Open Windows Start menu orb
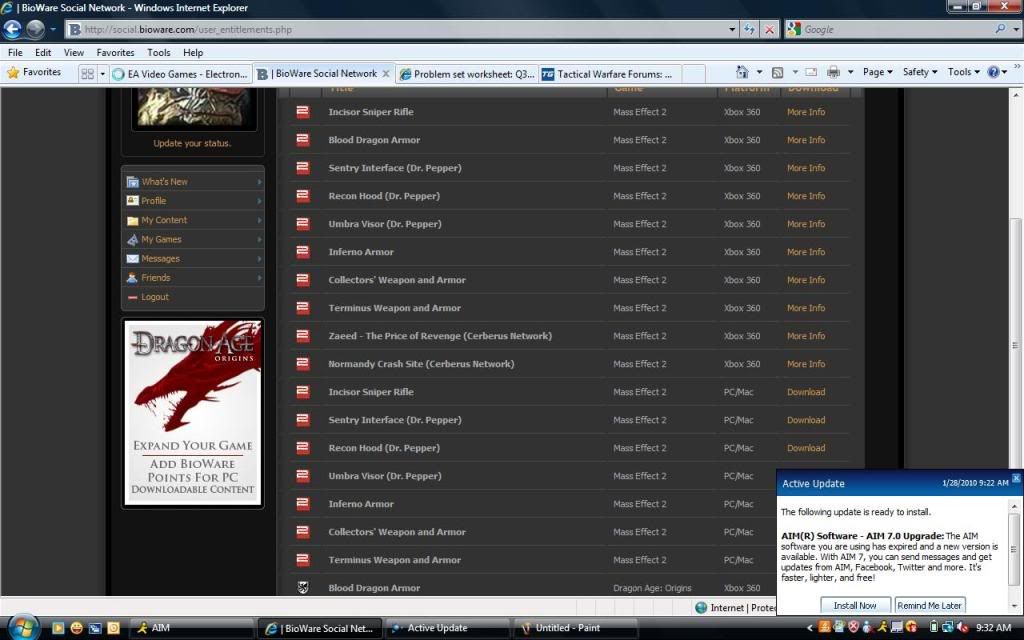This screenshot has height=640, width=1024. click(x=22, y=627)
